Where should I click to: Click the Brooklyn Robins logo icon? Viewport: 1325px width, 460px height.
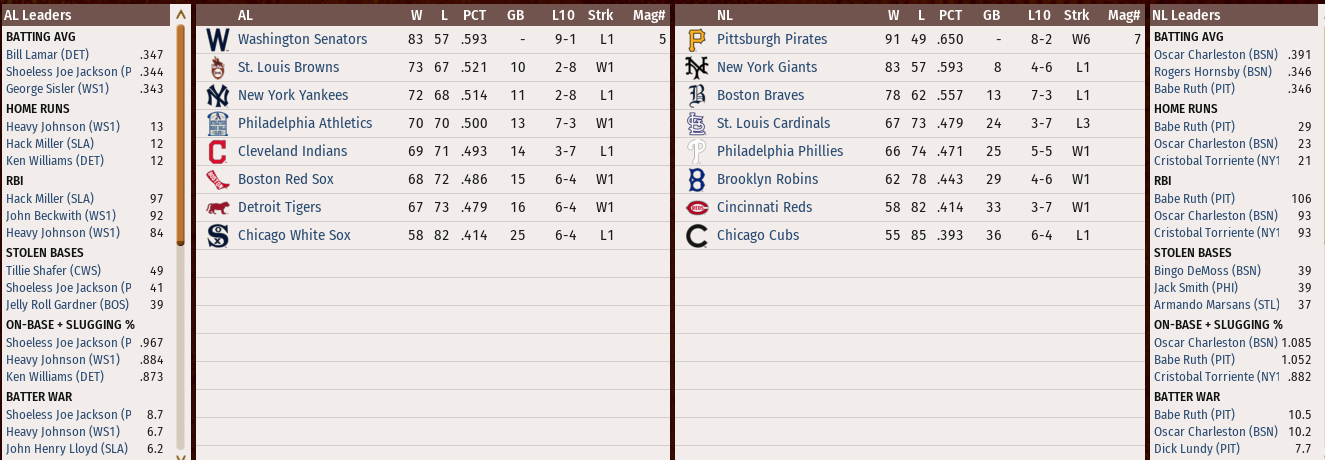(697, 180)
